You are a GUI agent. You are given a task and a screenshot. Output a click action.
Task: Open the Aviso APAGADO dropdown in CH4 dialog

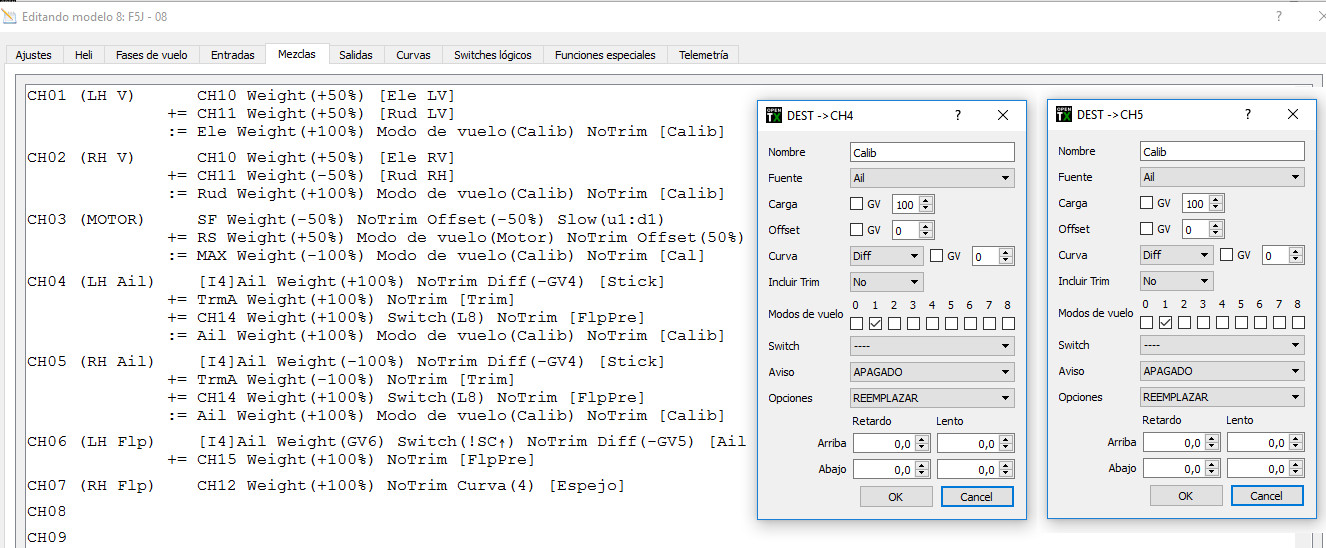[932, 372]
